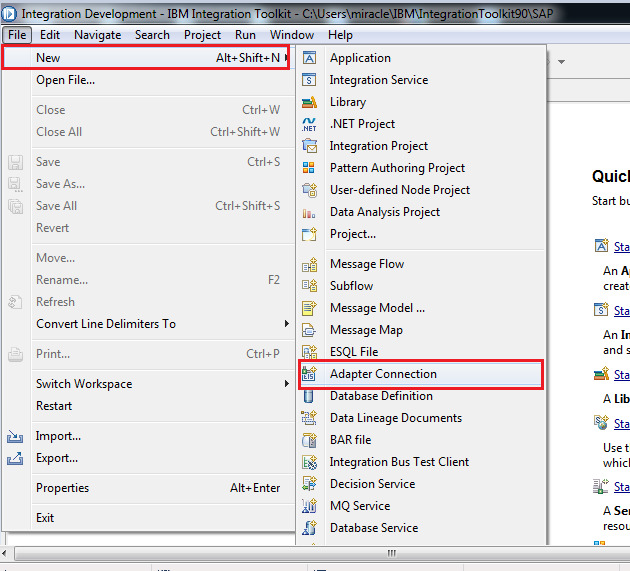Screen dimensions: 630x571
Task: Open Properties from File menu
Action: [x=149, y=488]
